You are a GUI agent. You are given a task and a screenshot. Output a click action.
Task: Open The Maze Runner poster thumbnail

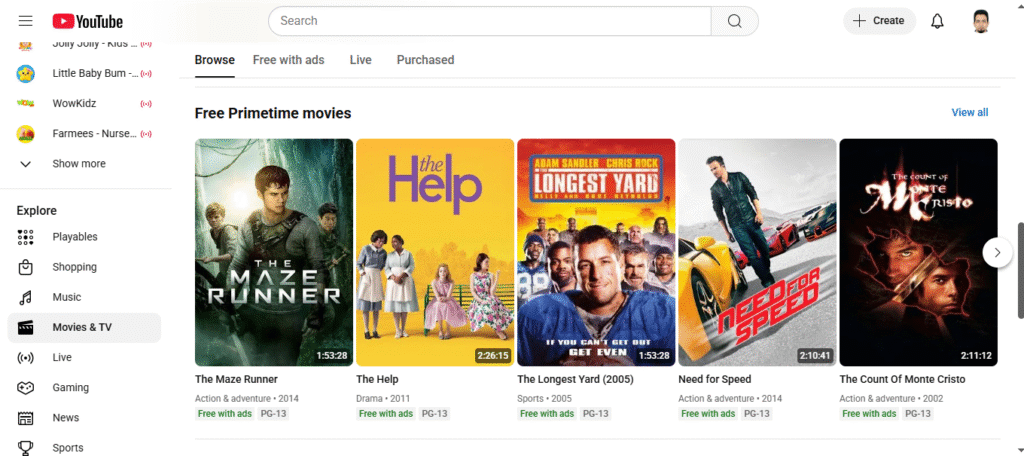[274, 252]
